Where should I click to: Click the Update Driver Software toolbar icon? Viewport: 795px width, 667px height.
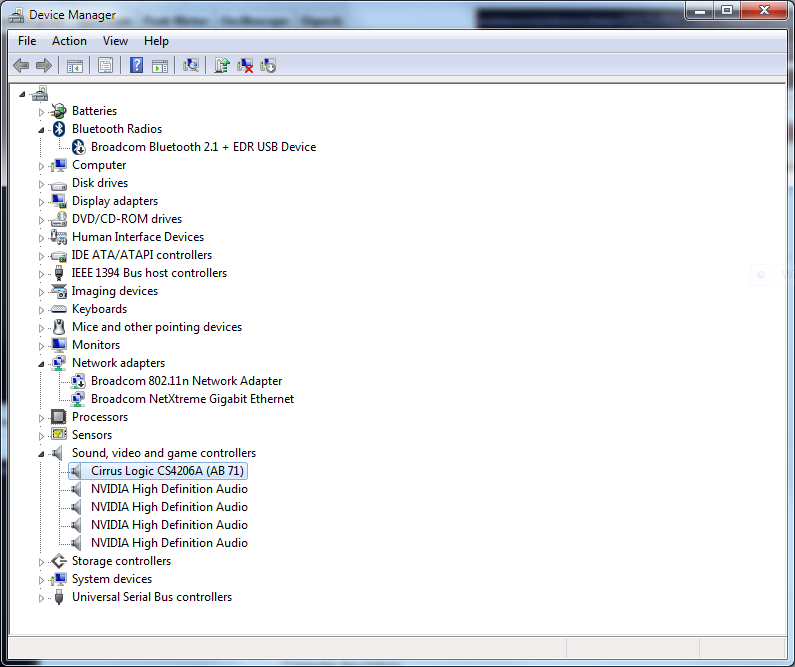pyautogui.click(x=222, y=65)
